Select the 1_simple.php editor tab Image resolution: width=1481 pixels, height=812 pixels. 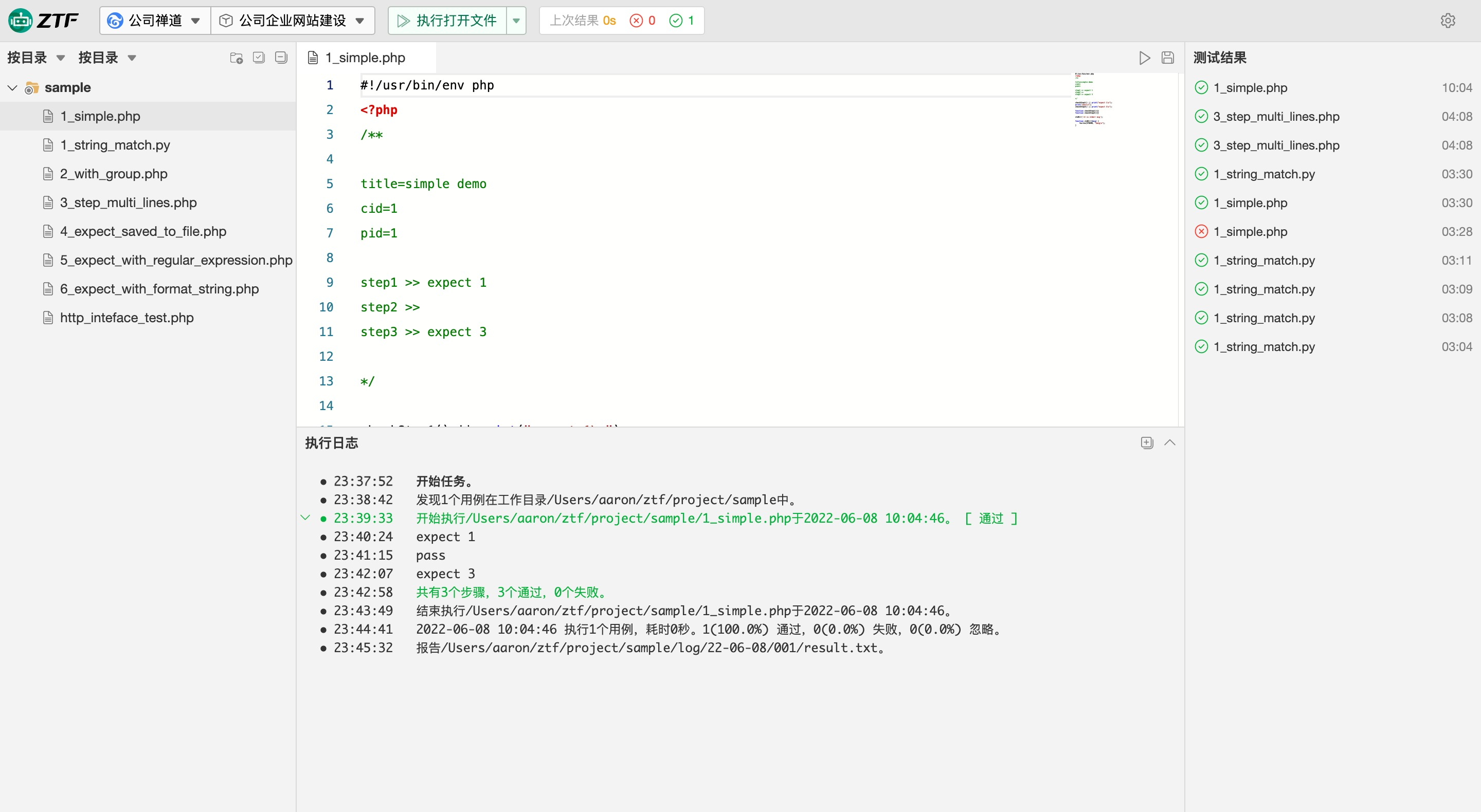365,58
